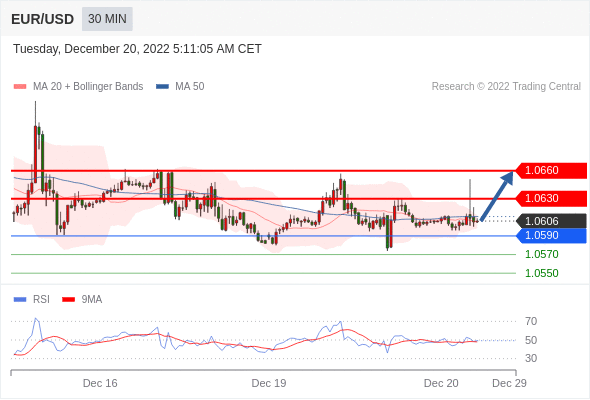Select the MA 20 + Bollinger Bands legend label
Viewport: 590px width, 400px height.
coord(88,87)
